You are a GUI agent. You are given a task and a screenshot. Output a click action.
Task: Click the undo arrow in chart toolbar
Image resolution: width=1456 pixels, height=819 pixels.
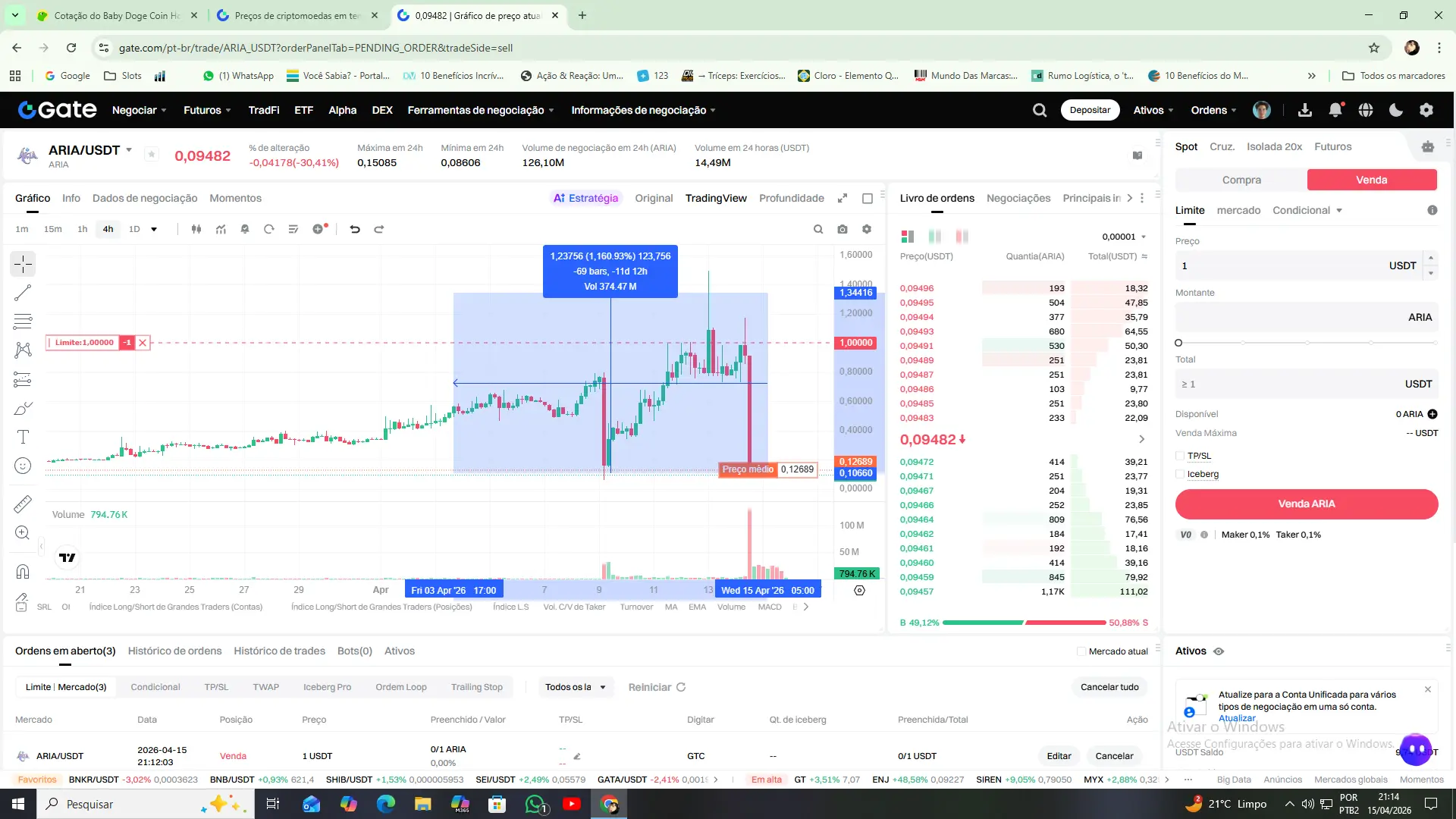point(354,229)
